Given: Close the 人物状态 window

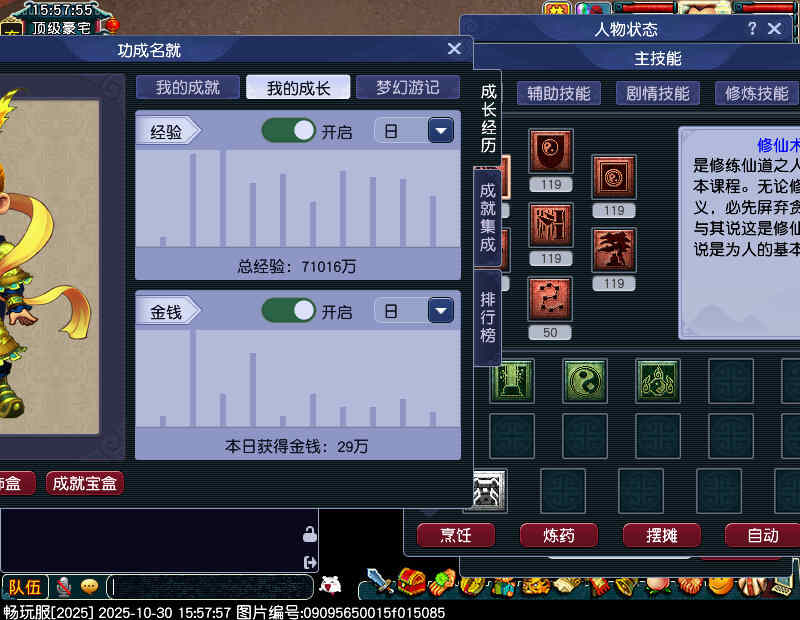Looking at the screenshot, I should tap(774, 29).
